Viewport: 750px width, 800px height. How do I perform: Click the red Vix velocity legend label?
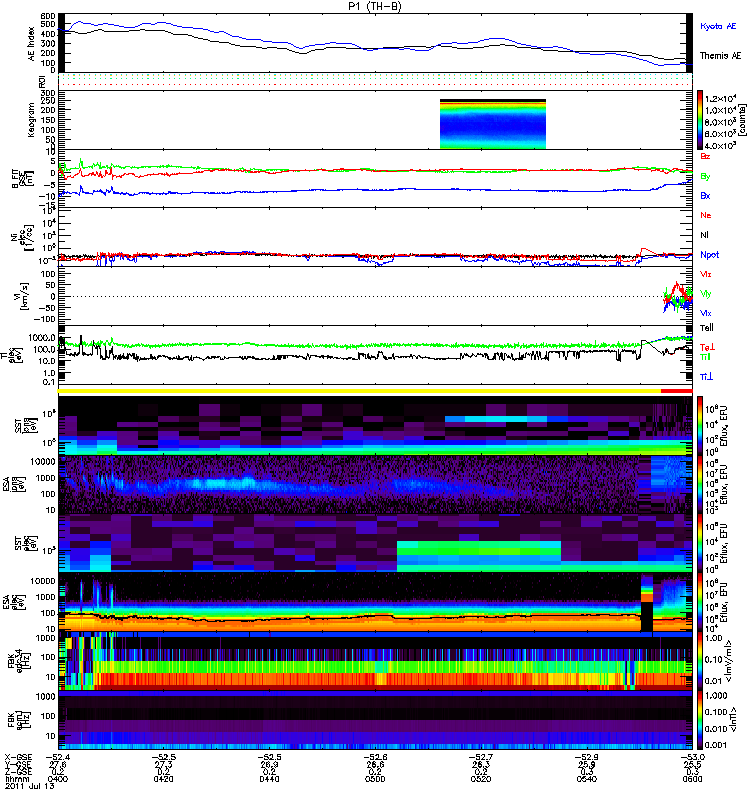tap(705, 274)
